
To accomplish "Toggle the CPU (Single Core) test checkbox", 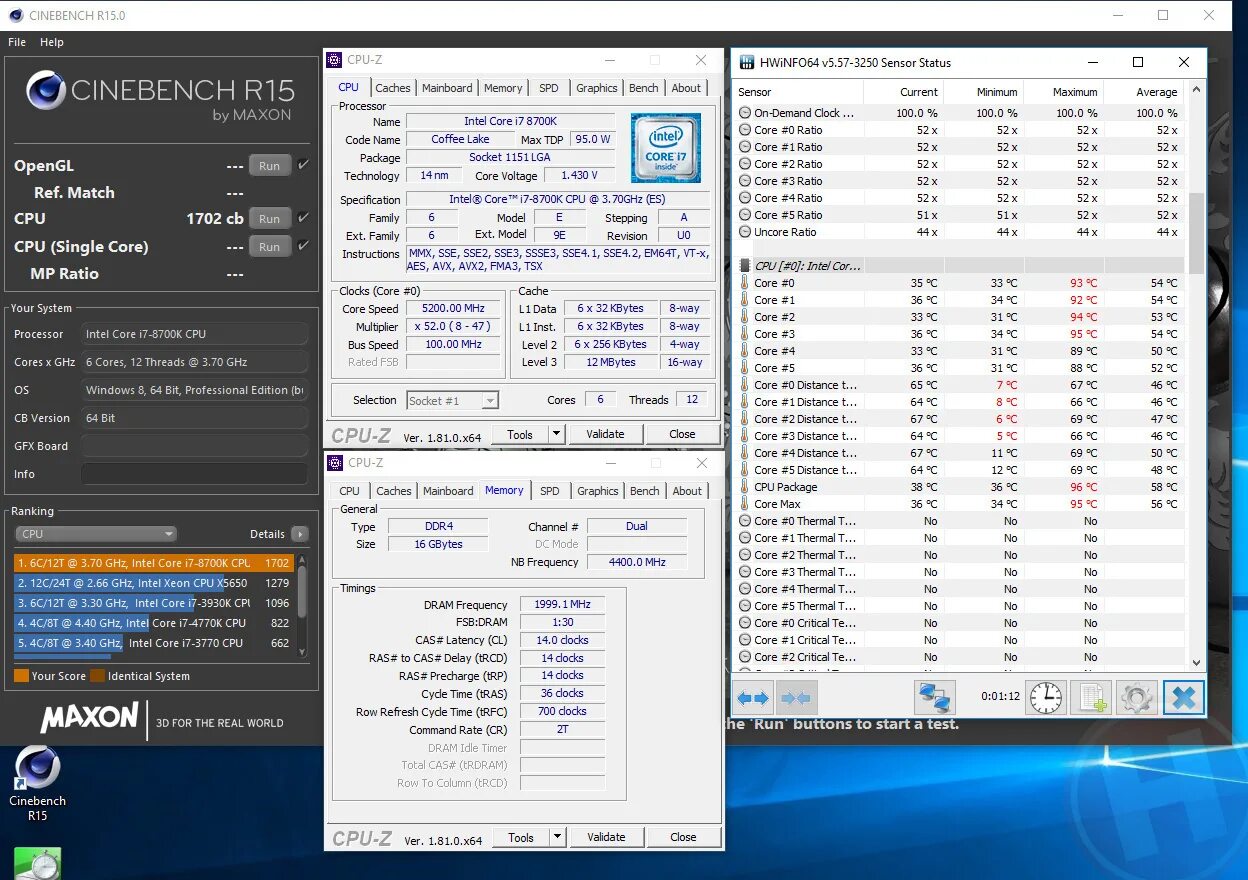I will pyautogui.click(x=303, y=245).
